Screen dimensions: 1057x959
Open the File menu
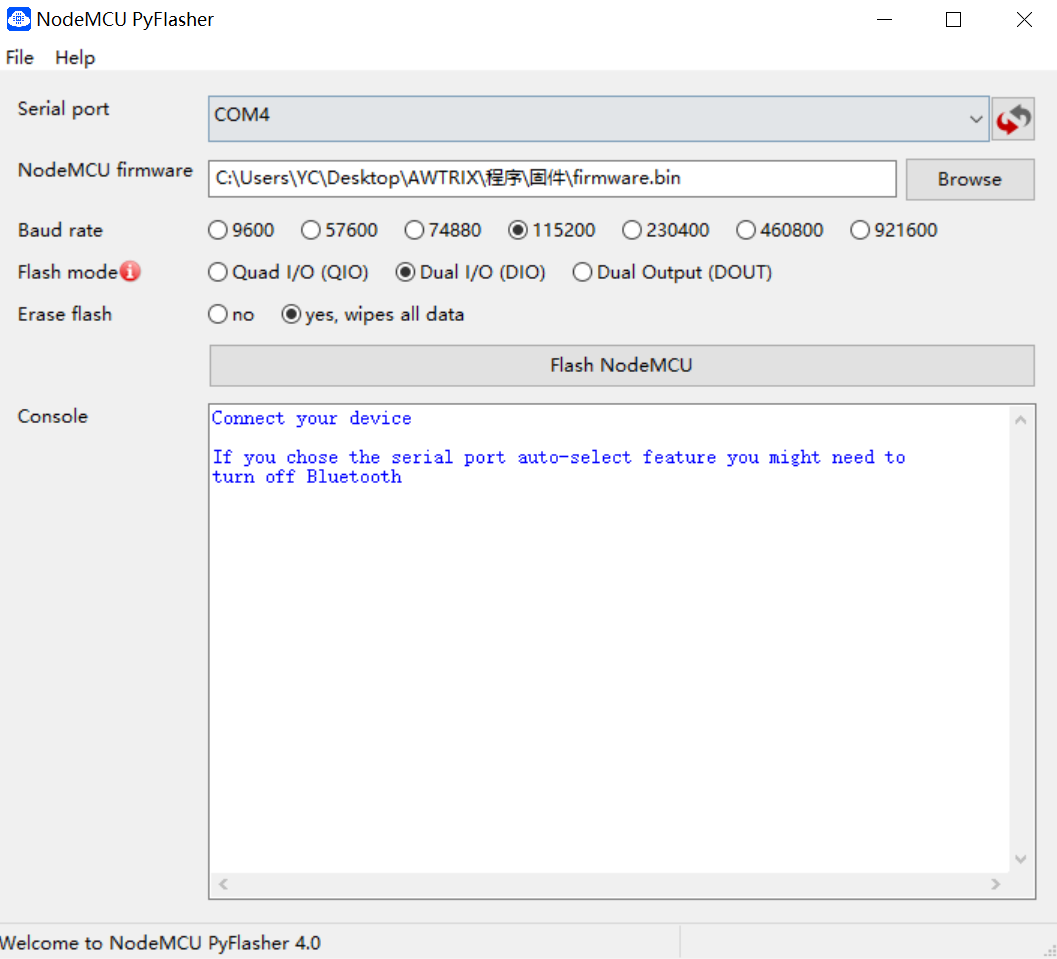pyautogui.click(x=20, y=58)
